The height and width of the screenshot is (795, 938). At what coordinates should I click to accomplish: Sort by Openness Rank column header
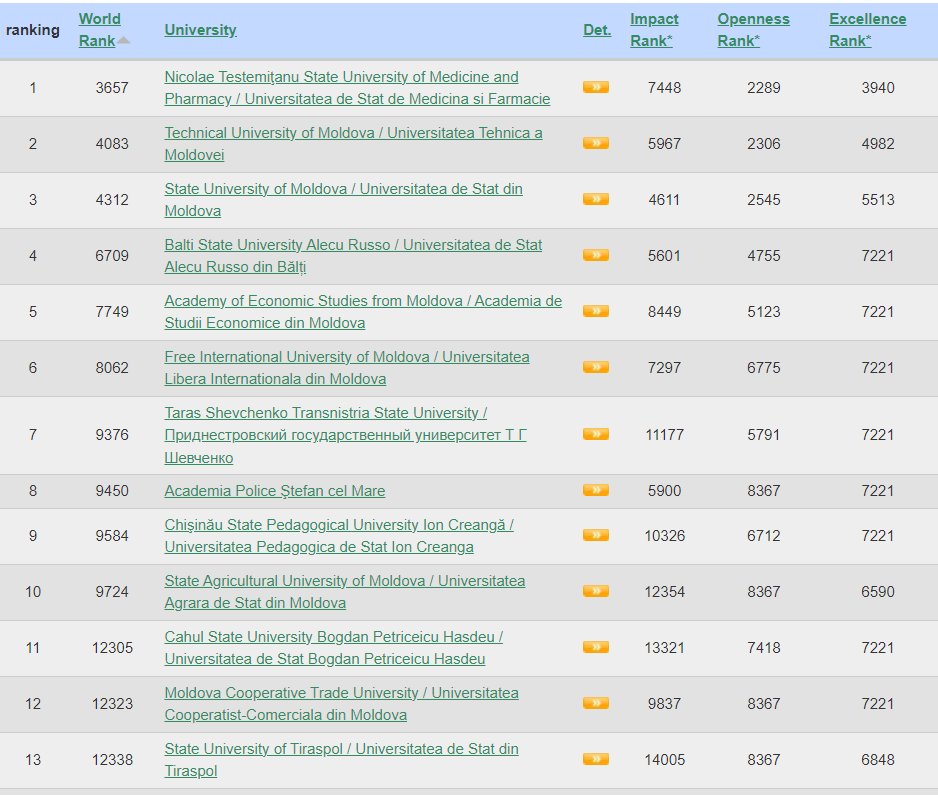pyautogui.click(x=753, y=30)
